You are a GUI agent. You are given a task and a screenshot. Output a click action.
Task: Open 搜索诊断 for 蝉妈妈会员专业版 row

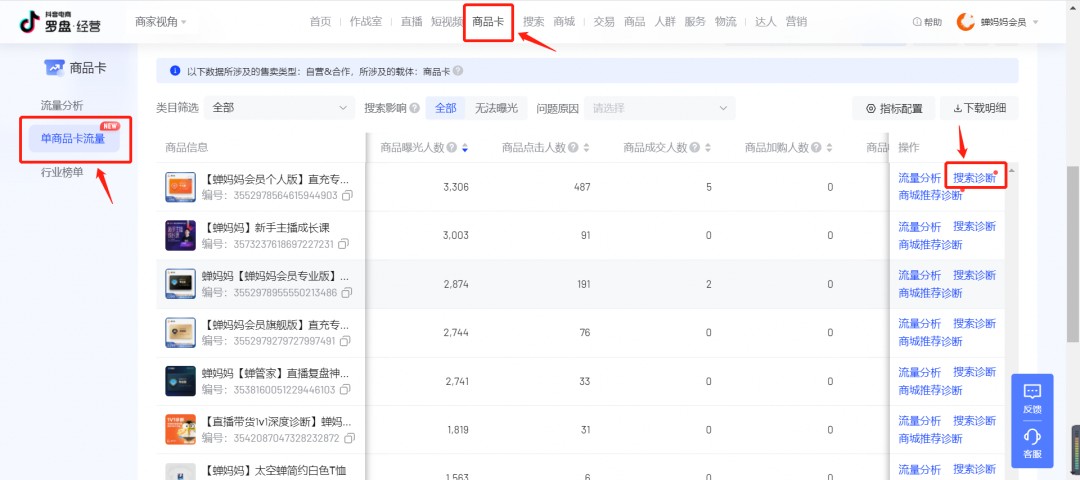975,275
